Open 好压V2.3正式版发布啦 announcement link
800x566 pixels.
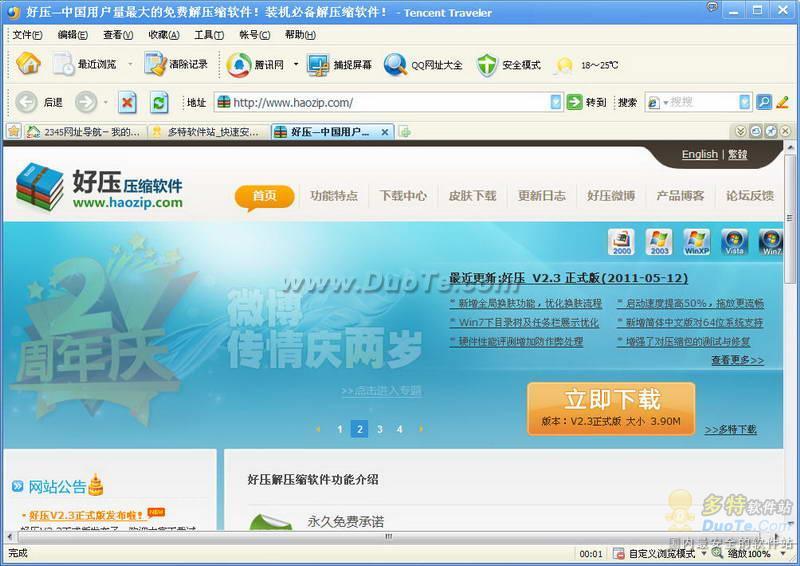[86, 515]
